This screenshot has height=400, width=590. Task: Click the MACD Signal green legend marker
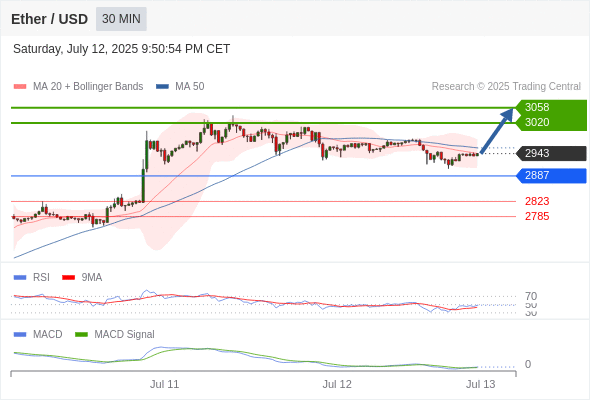[81, 334]
